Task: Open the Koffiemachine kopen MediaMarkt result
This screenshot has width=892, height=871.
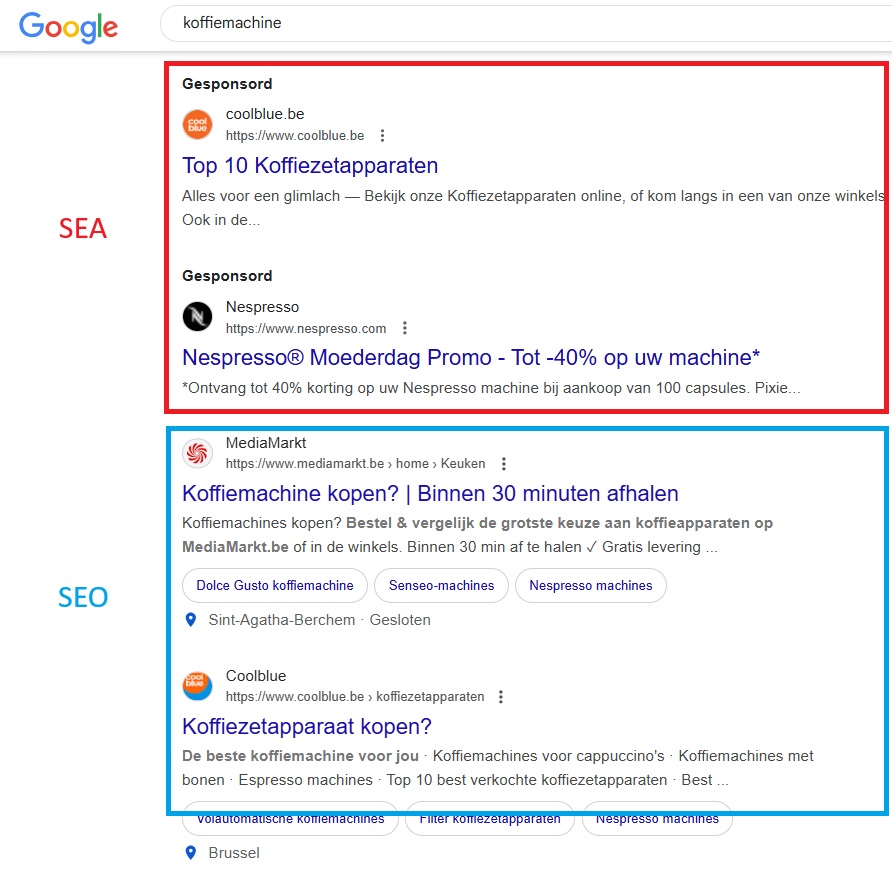Action: (430, 493)
